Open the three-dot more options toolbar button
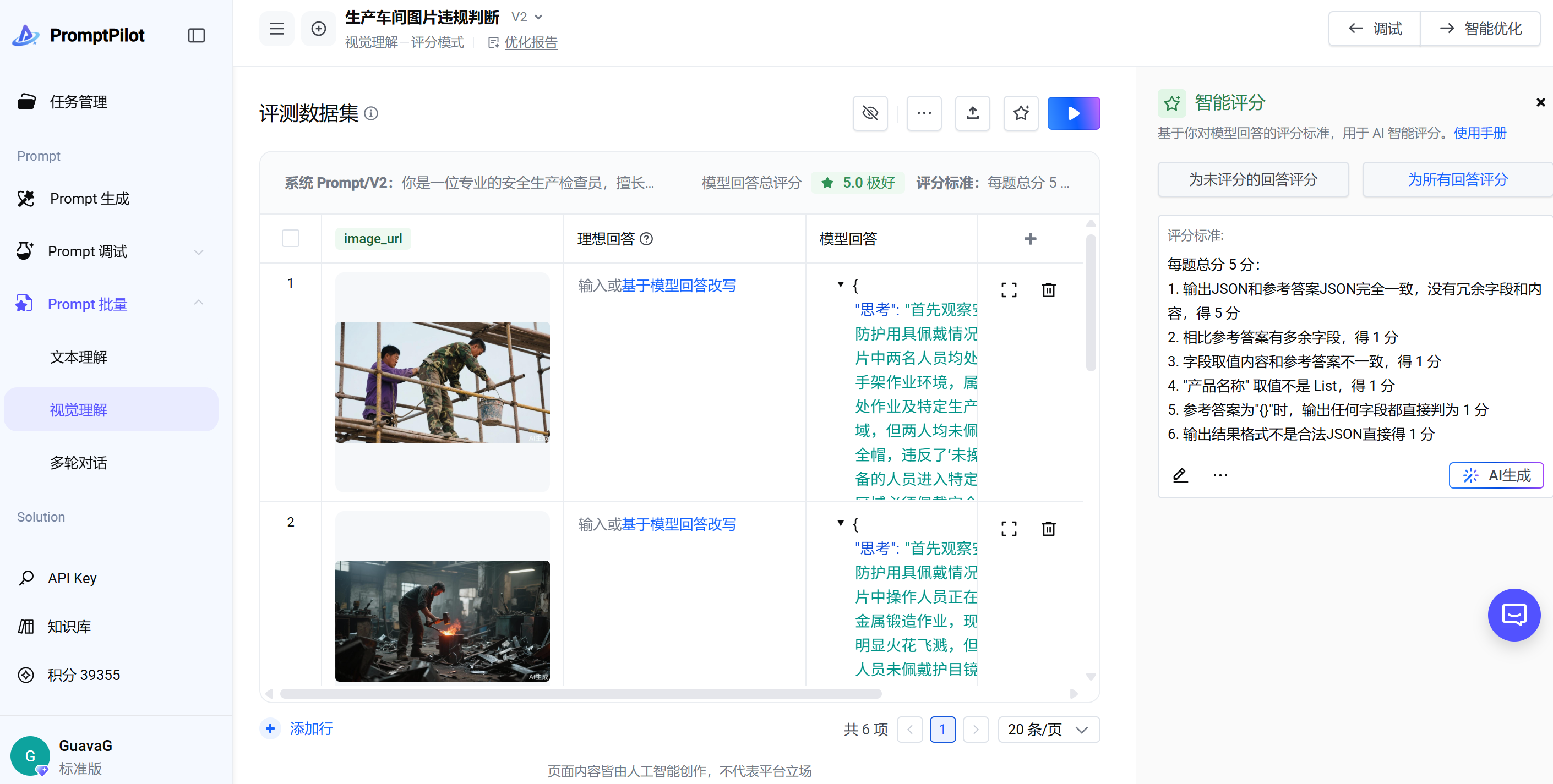The width and height of the screenshot is (1553, 784). [924, 113]
